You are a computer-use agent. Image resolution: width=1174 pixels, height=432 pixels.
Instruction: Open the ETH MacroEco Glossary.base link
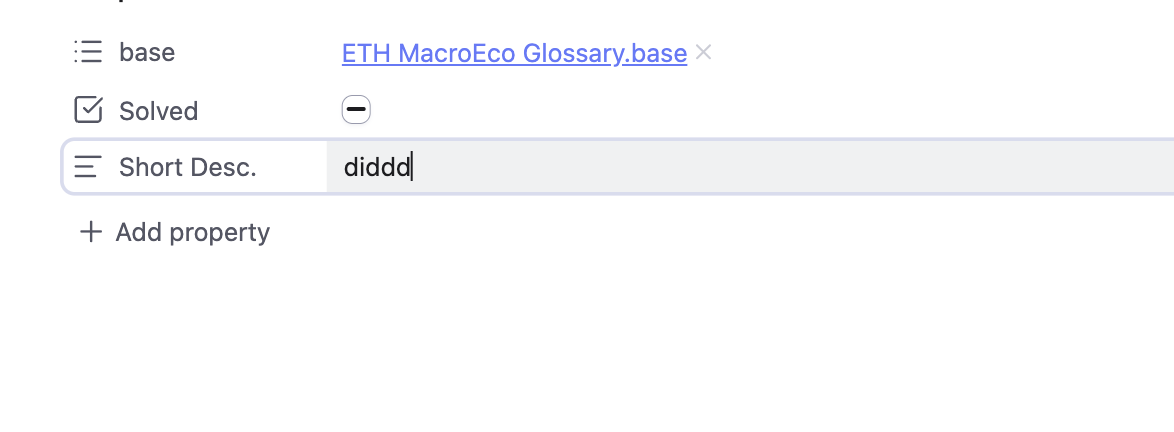point(514,53)
